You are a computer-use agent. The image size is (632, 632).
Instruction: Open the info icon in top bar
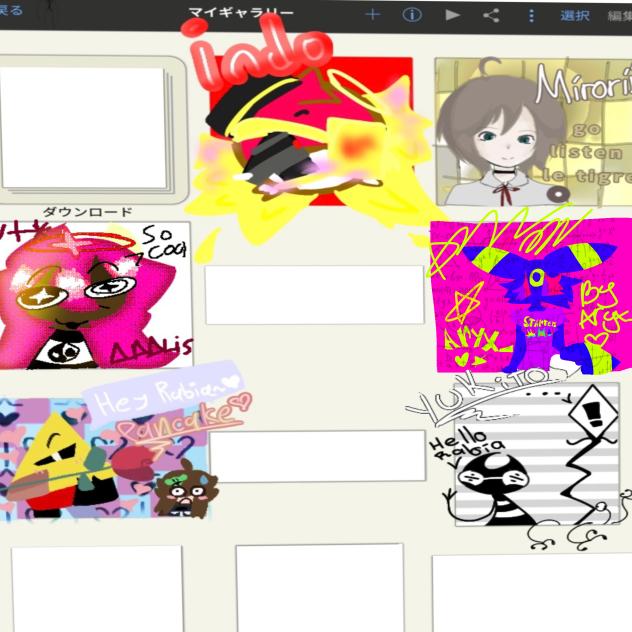point(412,15)
